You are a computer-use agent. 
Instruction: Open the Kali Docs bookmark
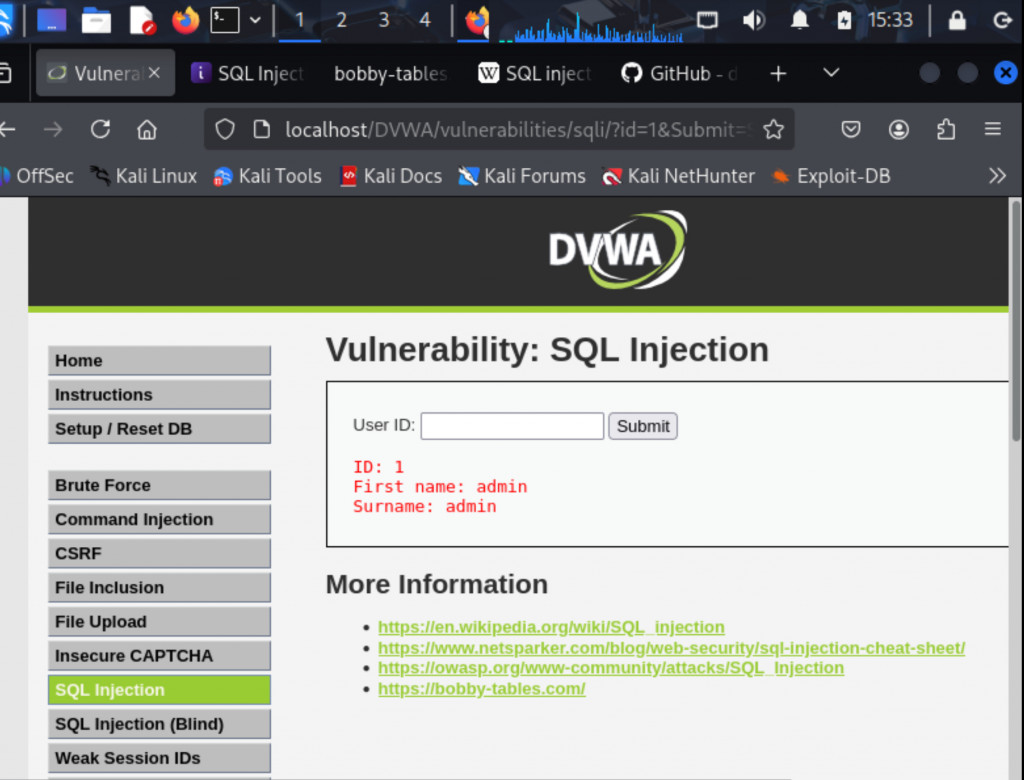click(391, 176)
